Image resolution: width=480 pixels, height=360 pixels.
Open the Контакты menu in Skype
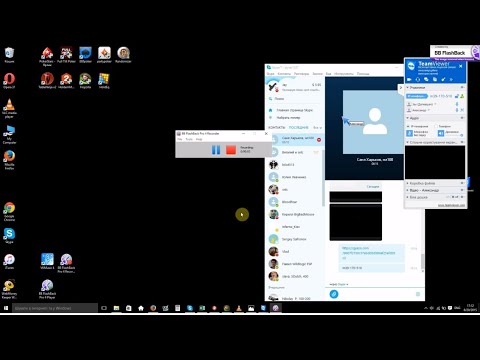click(284, 73)
